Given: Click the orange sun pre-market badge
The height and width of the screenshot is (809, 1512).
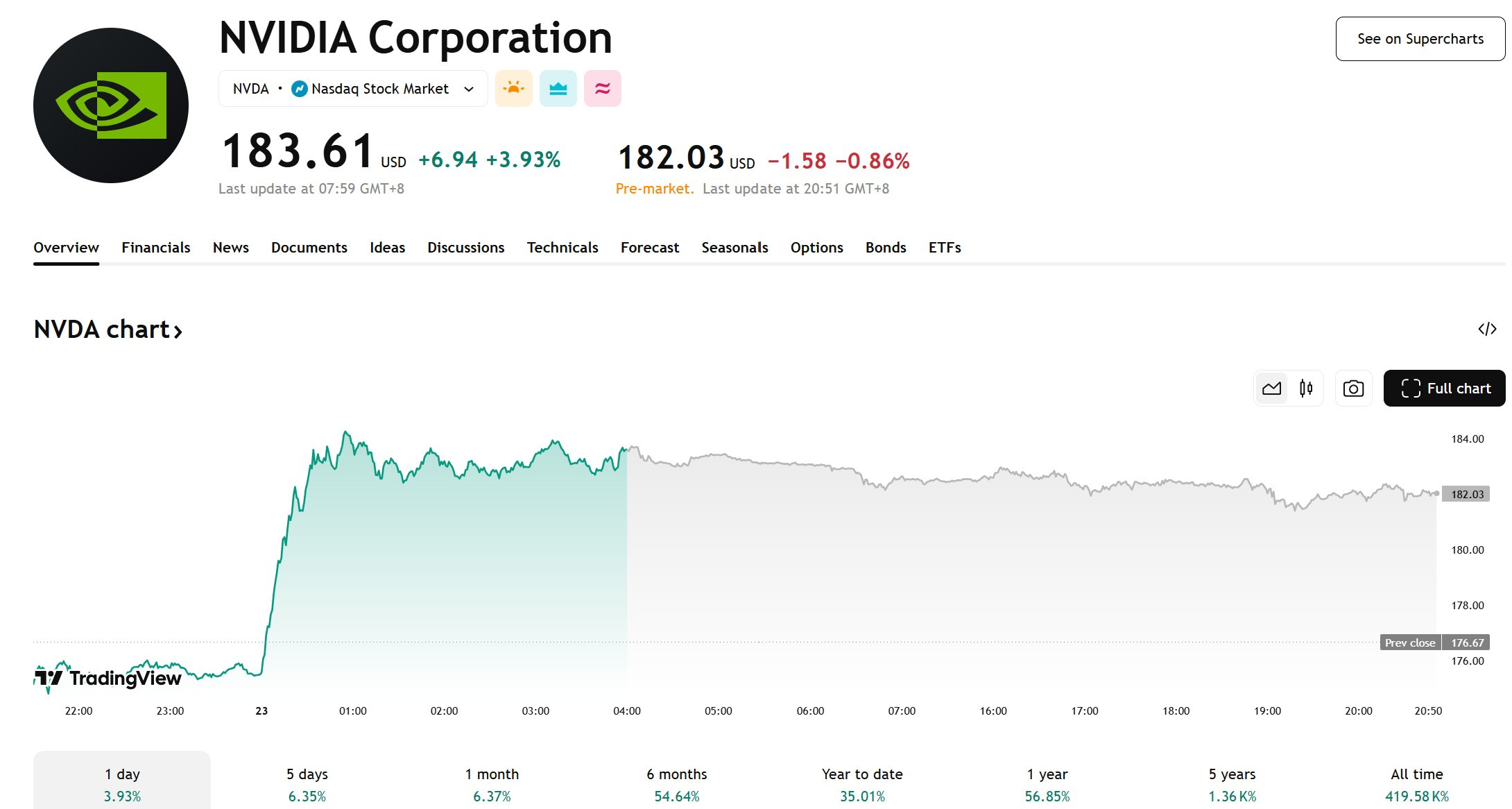Looking at the screenshot, I should 514,89.
